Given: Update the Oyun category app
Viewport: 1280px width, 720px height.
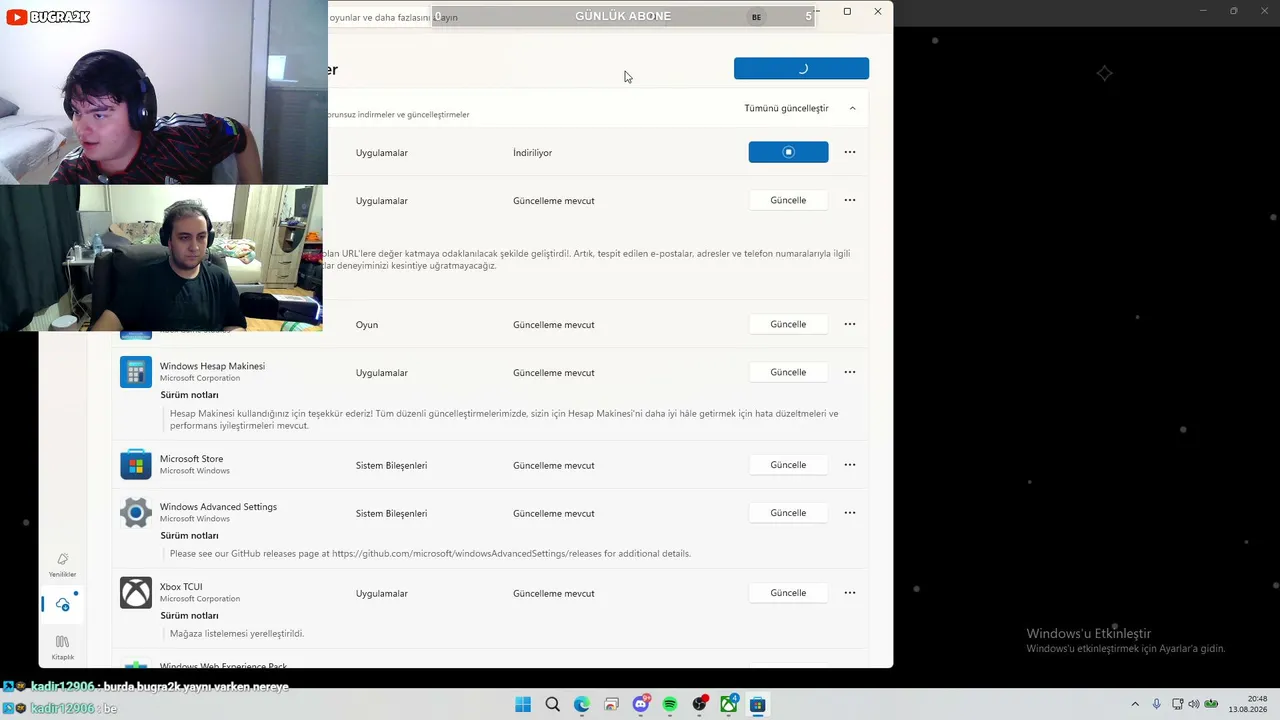Looking at the screenshot, I should 788,324.
